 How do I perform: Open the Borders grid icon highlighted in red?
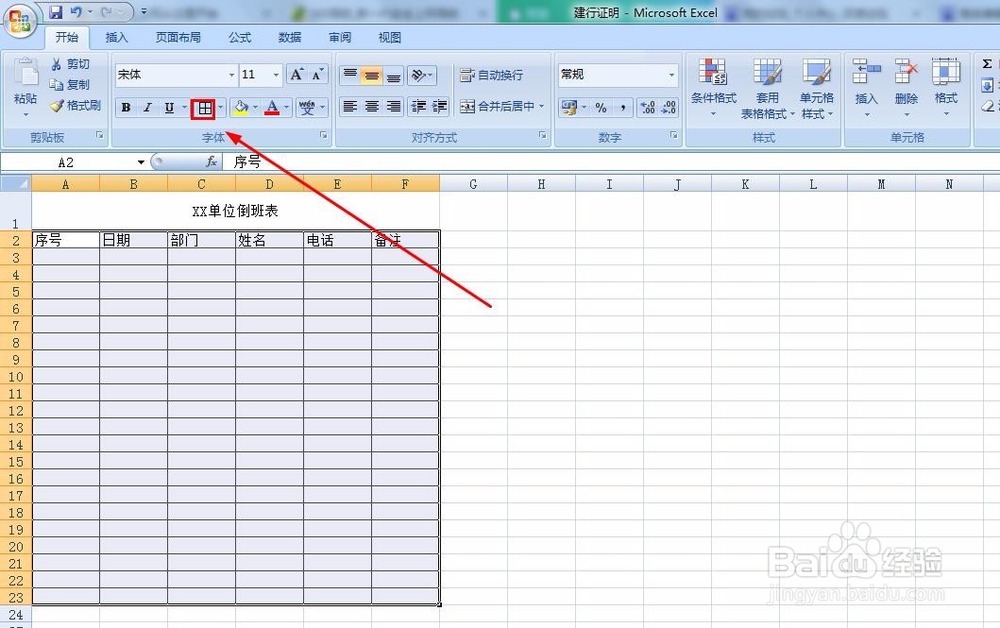pos(204,107)
